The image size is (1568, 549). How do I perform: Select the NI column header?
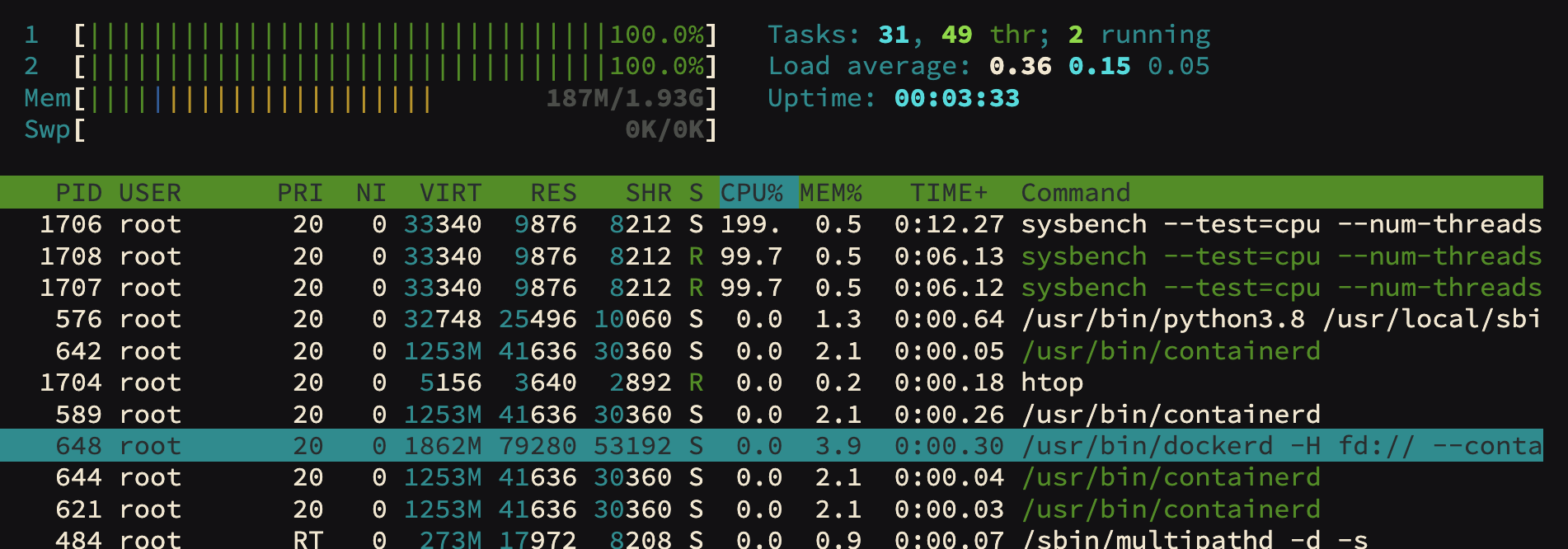tap(371, 193)
